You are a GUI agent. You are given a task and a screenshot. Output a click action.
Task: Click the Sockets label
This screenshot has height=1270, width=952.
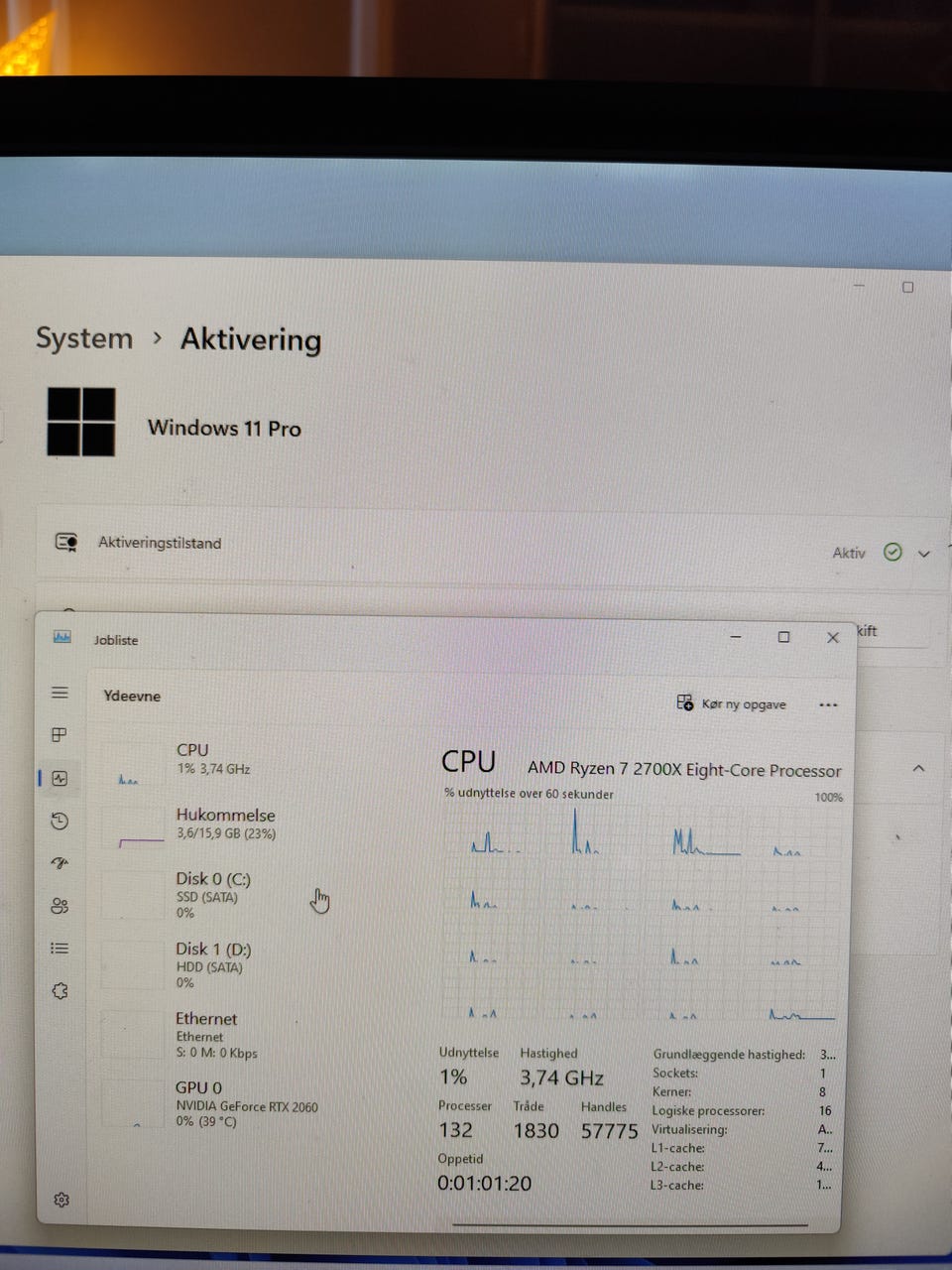point(675,1074)
